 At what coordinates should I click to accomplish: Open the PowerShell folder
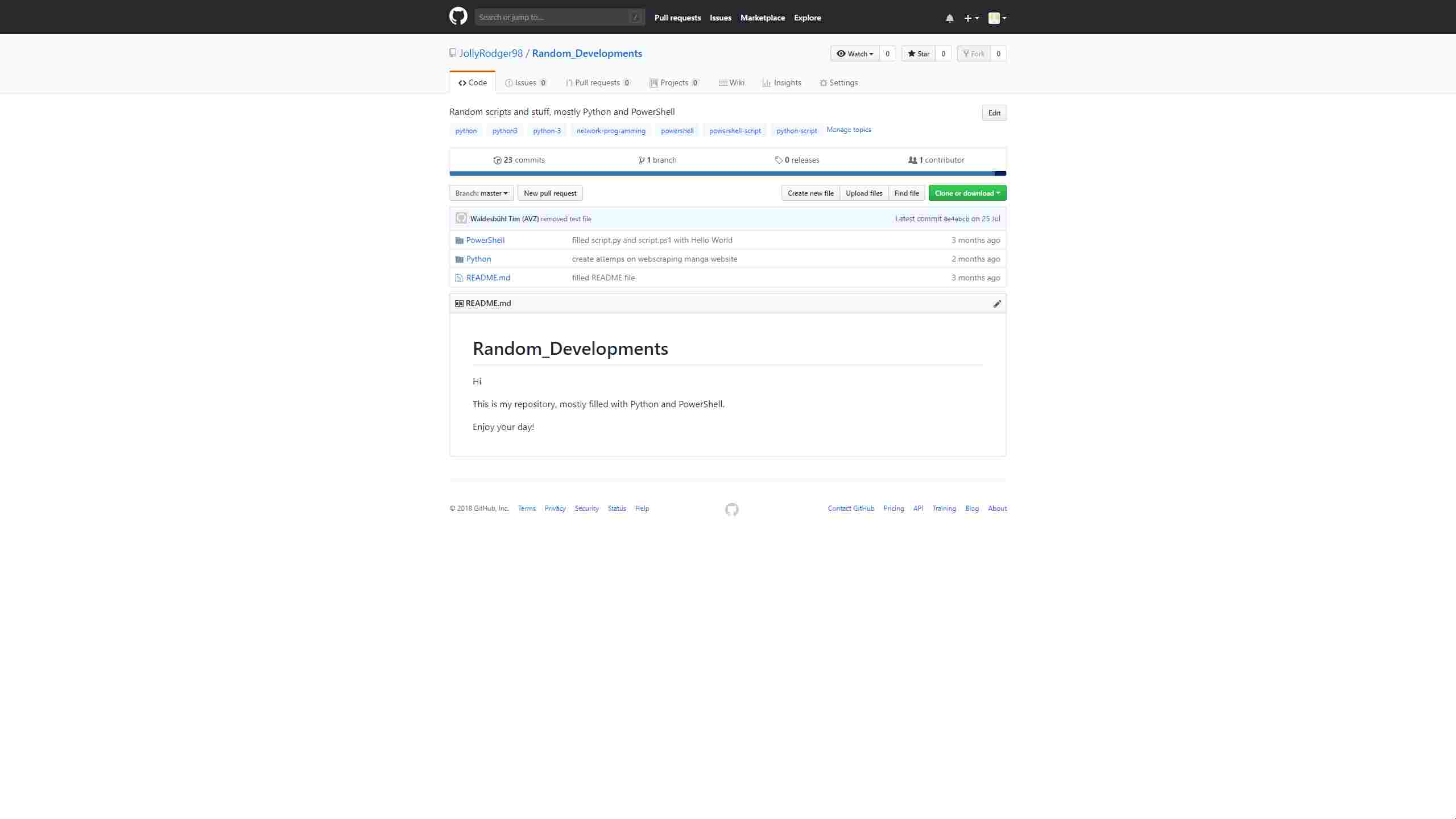485,240
